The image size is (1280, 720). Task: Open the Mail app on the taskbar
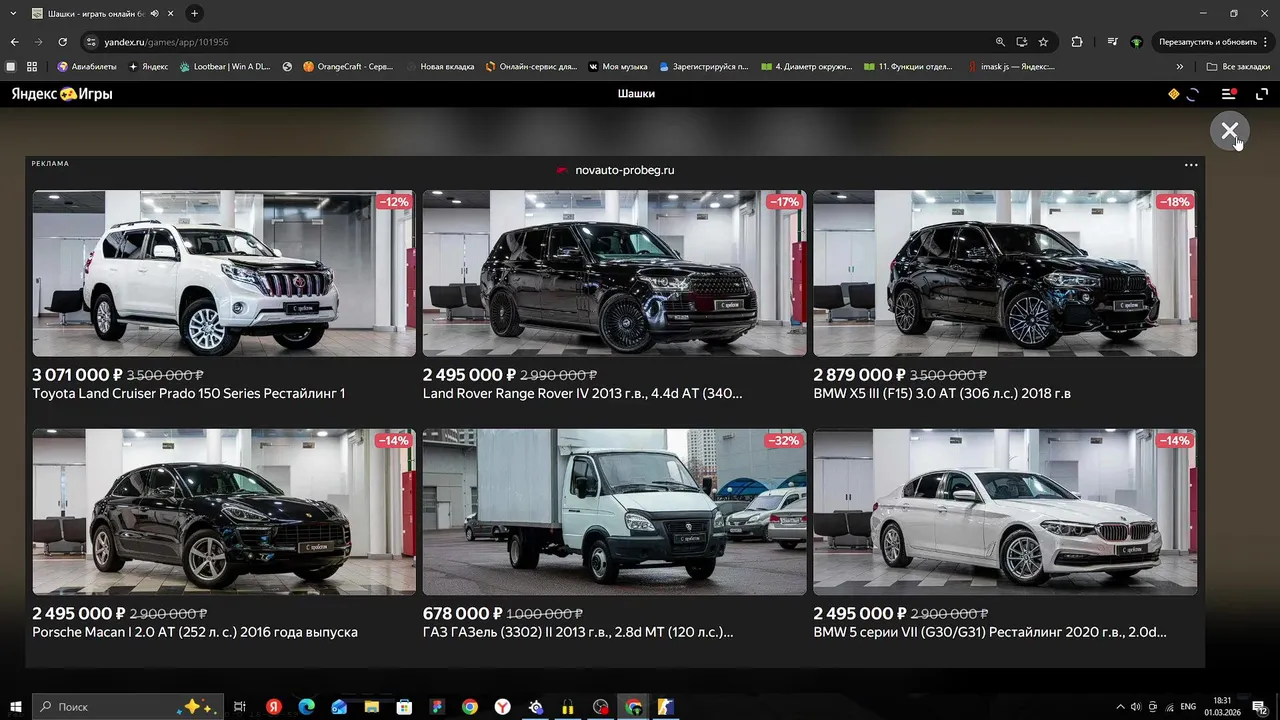point(339,707)
